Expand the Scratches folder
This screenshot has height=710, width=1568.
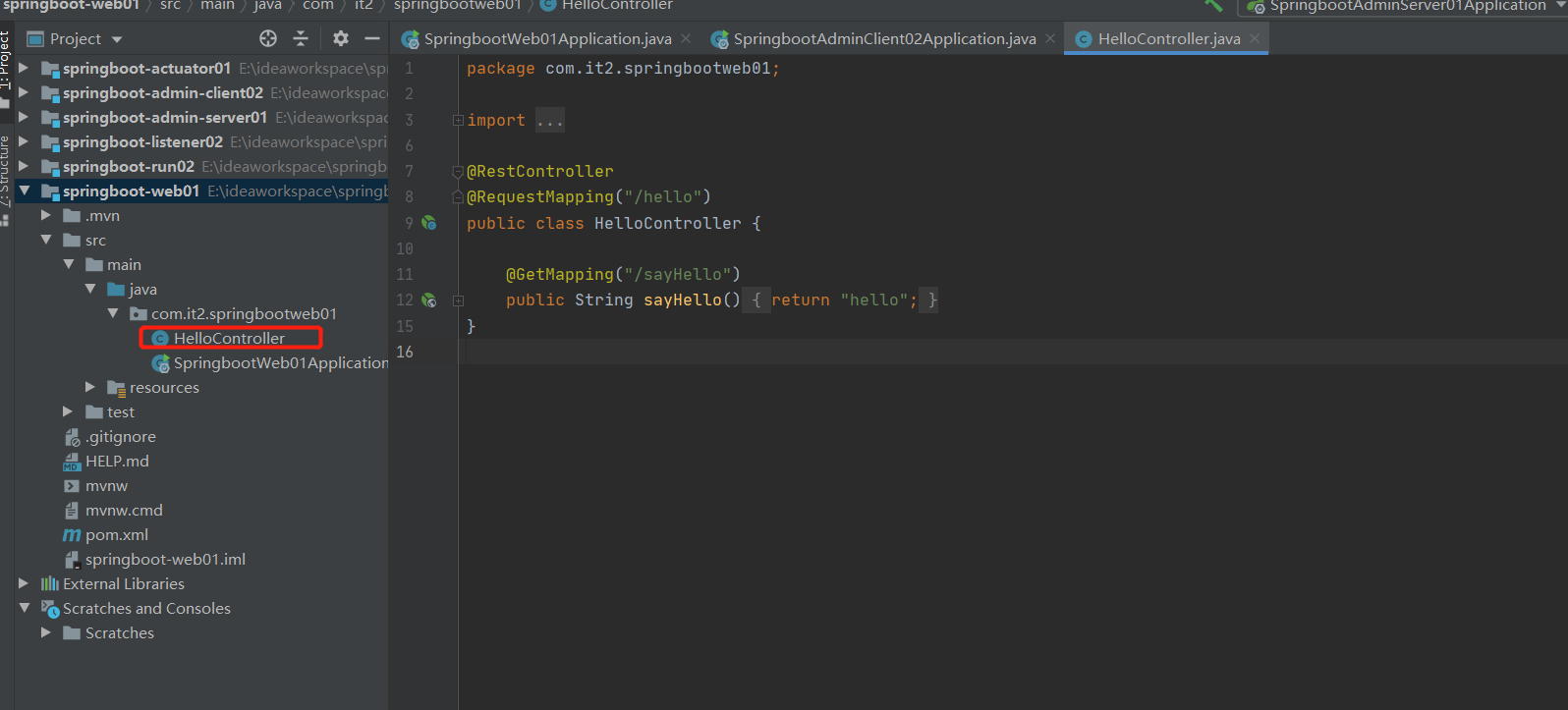(x=46, y=632)
